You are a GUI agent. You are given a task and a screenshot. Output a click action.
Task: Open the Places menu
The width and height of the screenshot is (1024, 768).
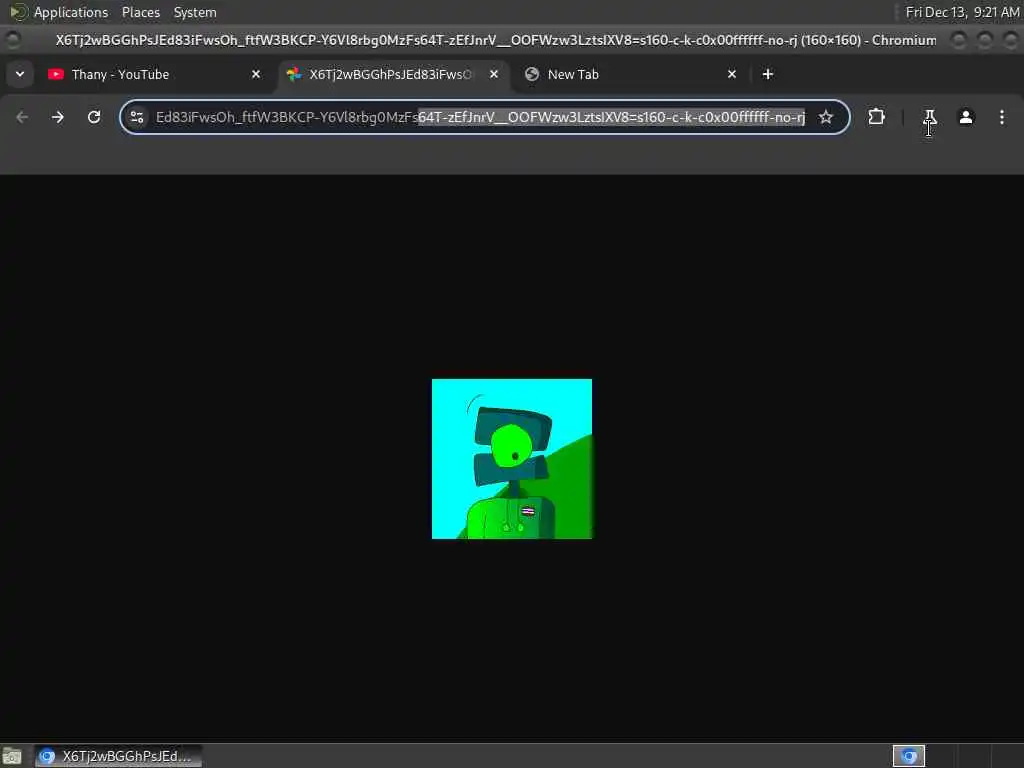(140, 12)
